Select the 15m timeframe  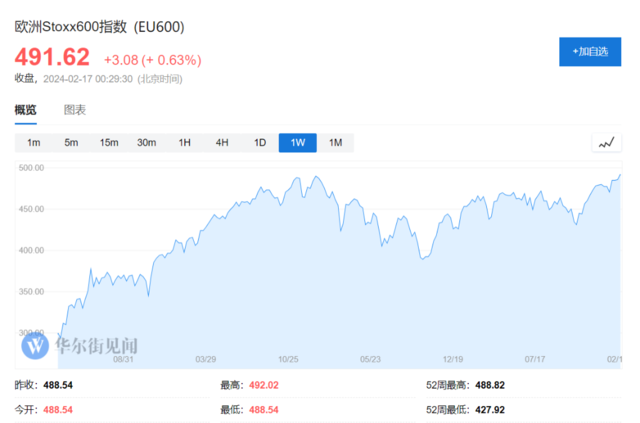pyautogui.click(x=109, y=143)
